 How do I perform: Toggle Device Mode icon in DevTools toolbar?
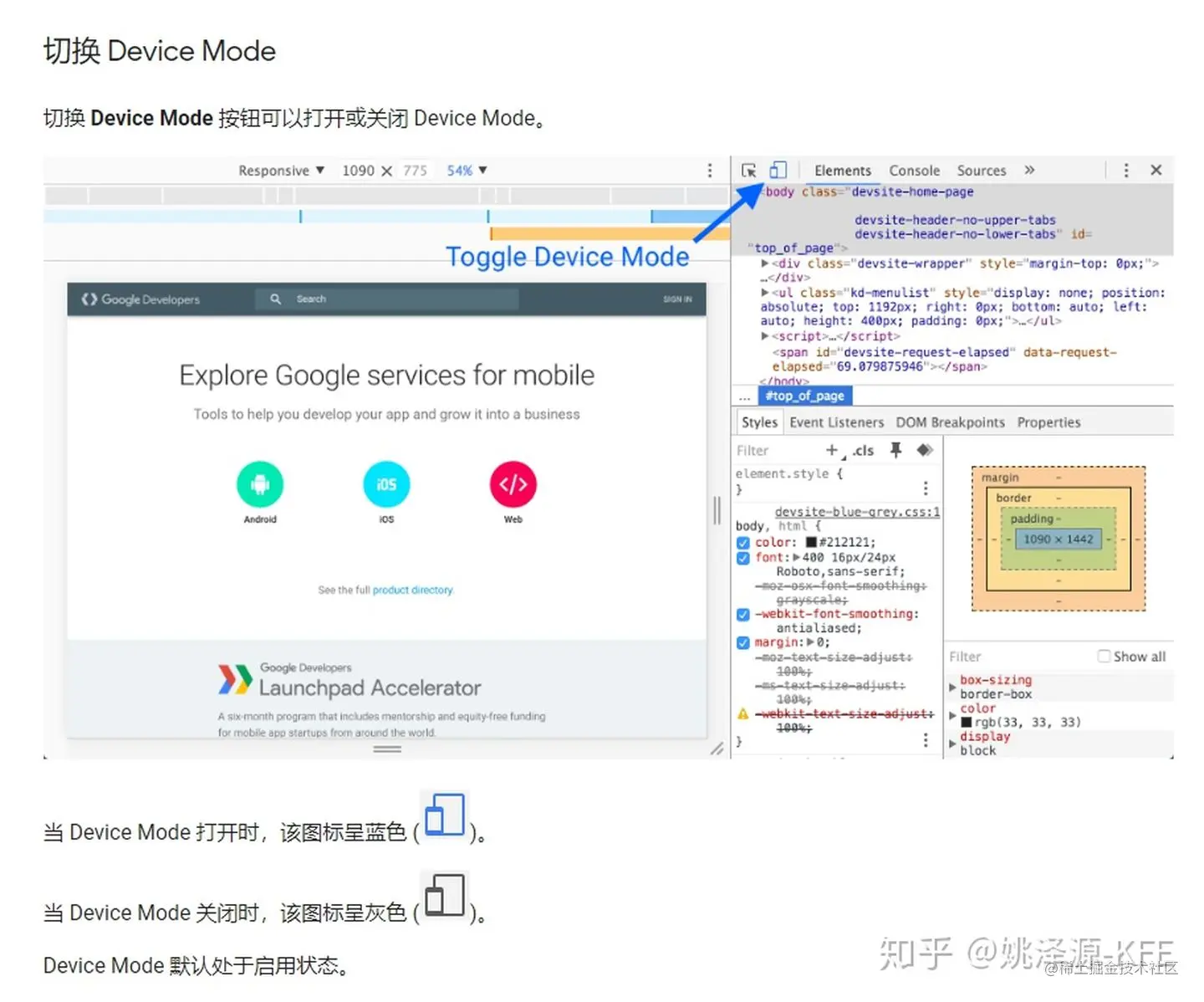(x=778, y=170)
